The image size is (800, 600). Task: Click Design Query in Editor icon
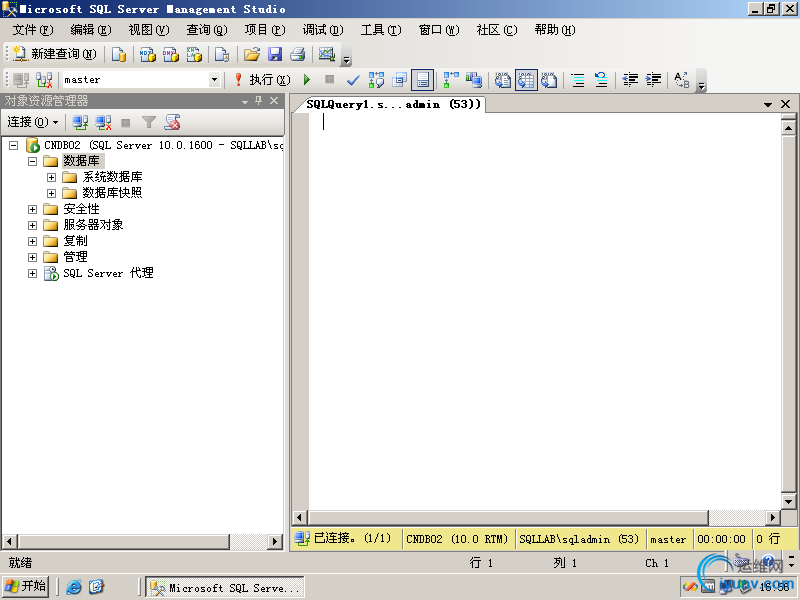[x=399, y=80]
